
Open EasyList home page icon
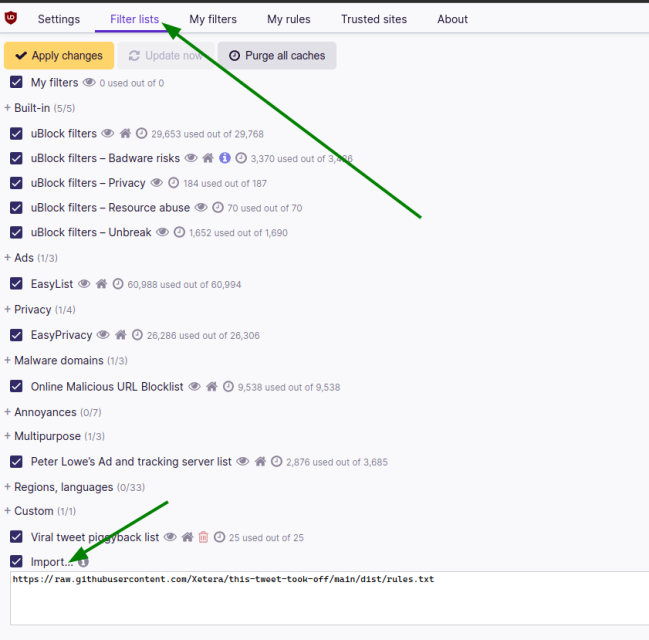[x=101, y=284]
